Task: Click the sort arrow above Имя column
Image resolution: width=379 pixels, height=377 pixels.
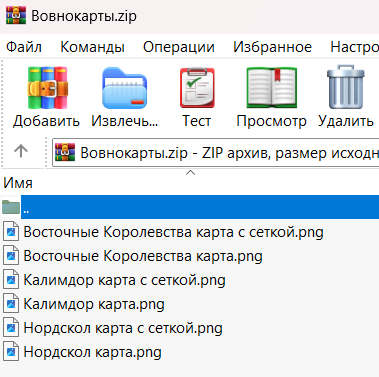Action: pos(190,172)
